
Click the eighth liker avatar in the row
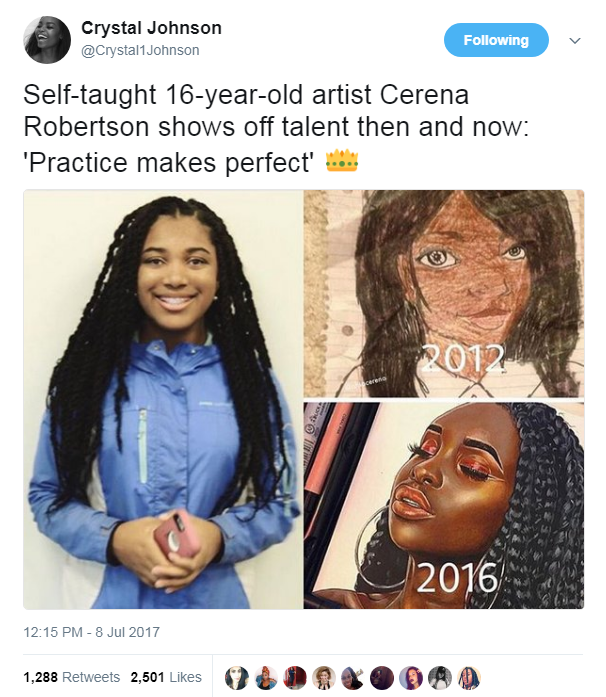(439, 677)
